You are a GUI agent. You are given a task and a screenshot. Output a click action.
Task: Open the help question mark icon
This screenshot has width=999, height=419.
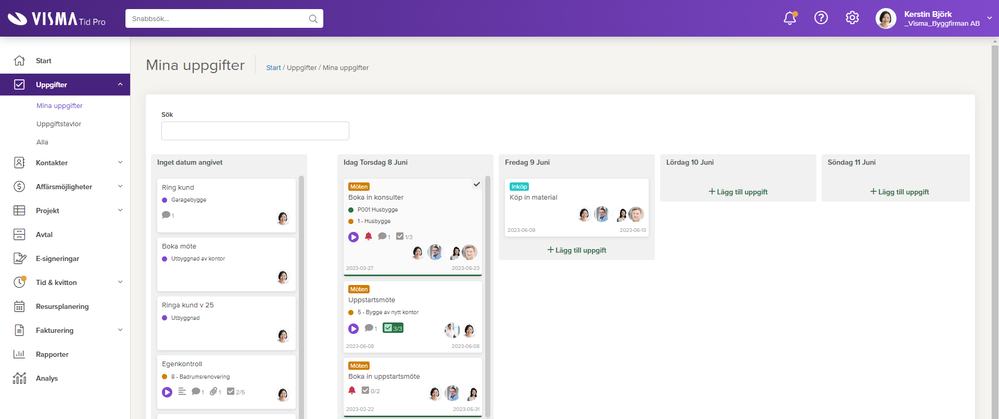(x=821, y=18)
